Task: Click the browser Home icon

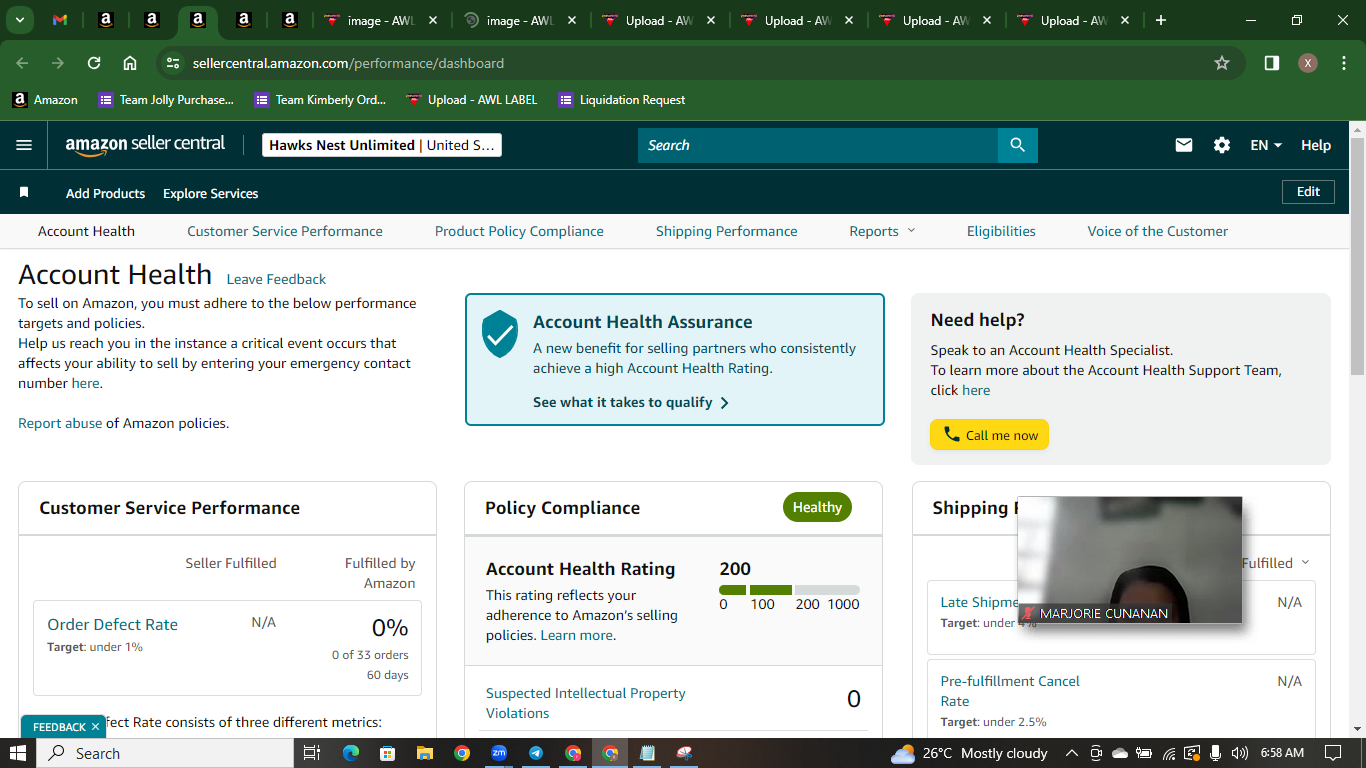Action: tap(130, 63)
